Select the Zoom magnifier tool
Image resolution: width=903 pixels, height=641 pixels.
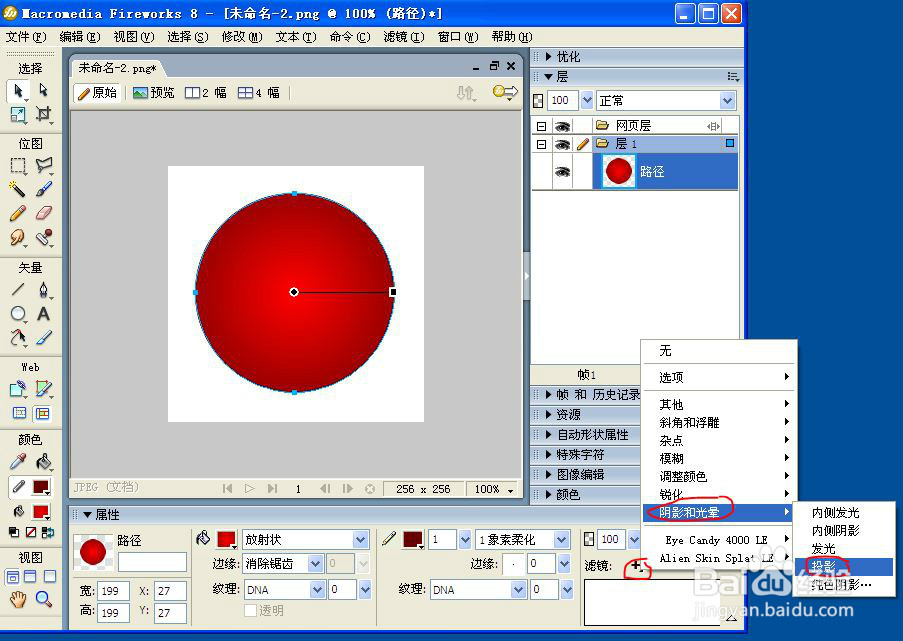point(44,600)
